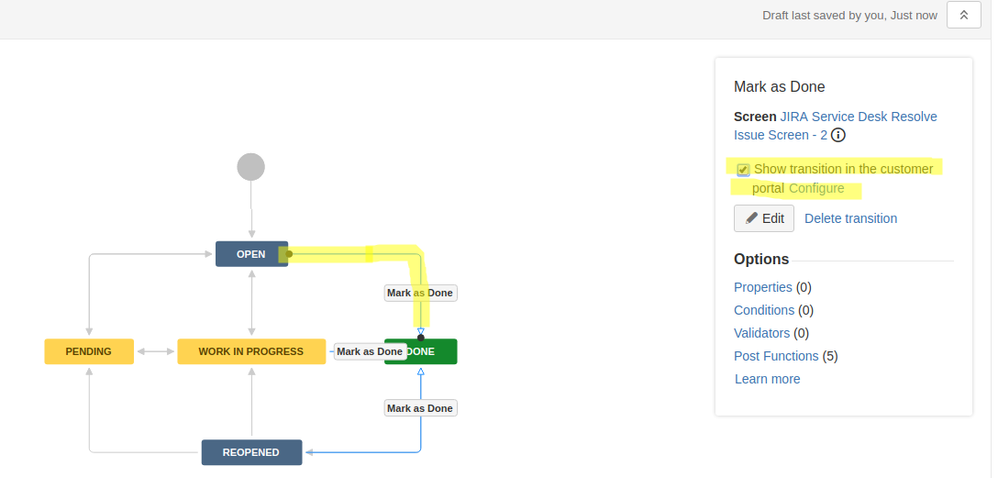Click the Options section heading

761,259
